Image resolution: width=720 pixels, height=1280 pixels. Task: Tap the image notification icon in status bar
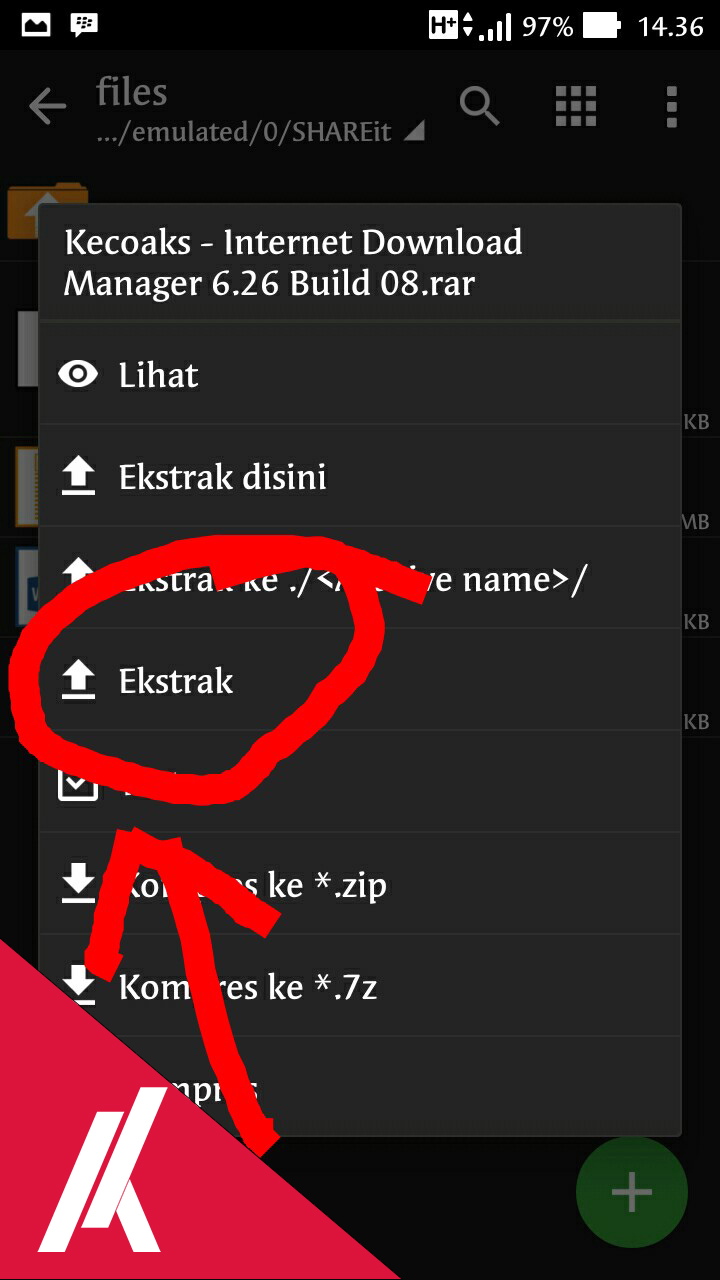[x=36, y=25]
